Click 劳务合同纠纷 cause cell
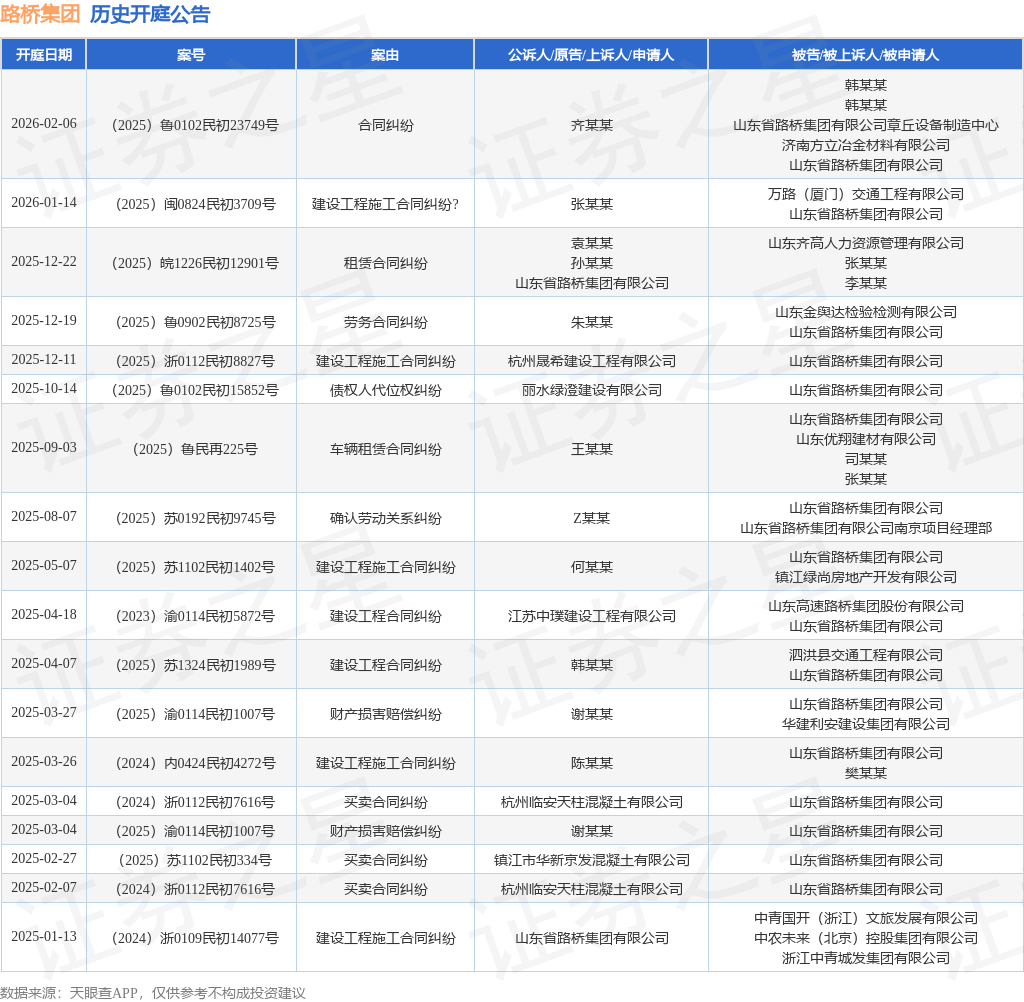This screenshot has width=1024, height=1002. tap(385, 322)
